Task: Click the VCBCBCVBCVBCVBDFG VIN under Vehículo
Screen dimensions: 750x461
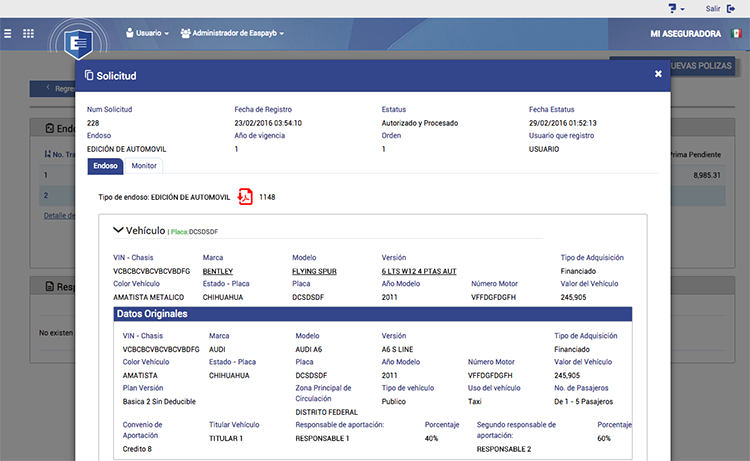Action: tap(152, 271)
